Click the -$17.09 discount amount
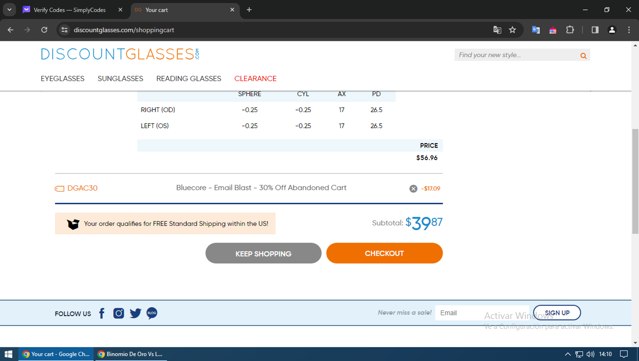Image resolution: width=639 pixels, height=361 pixels. 431,188
